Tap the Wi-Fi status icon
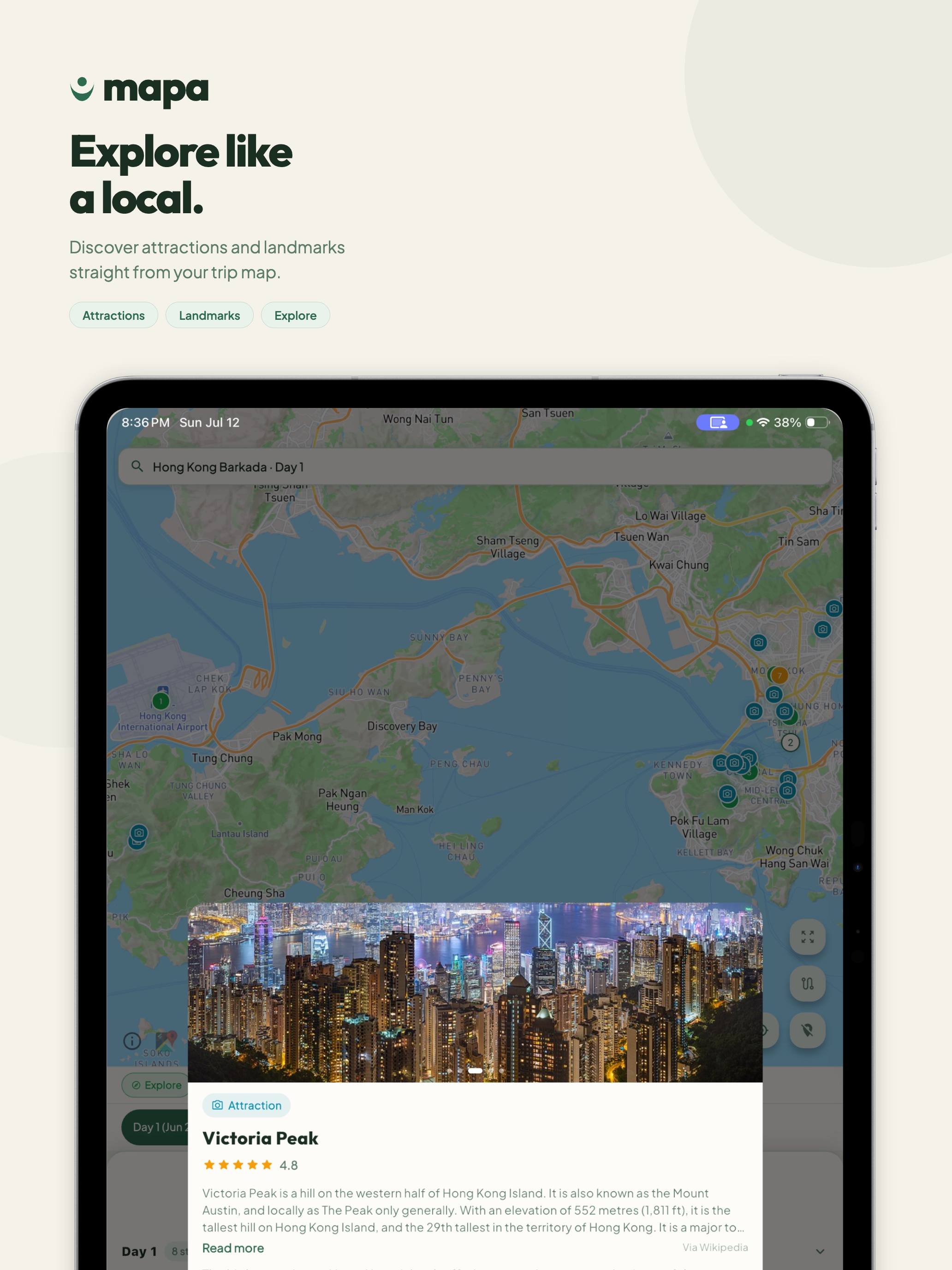Image resolution: width=952 pixels, height=1270 pixels. click(762, 423)
